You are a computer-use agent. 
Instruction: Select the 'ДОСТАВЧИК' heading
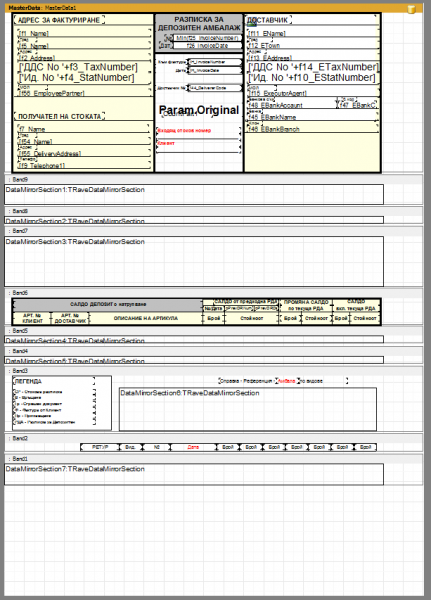[x=268, y=20]
